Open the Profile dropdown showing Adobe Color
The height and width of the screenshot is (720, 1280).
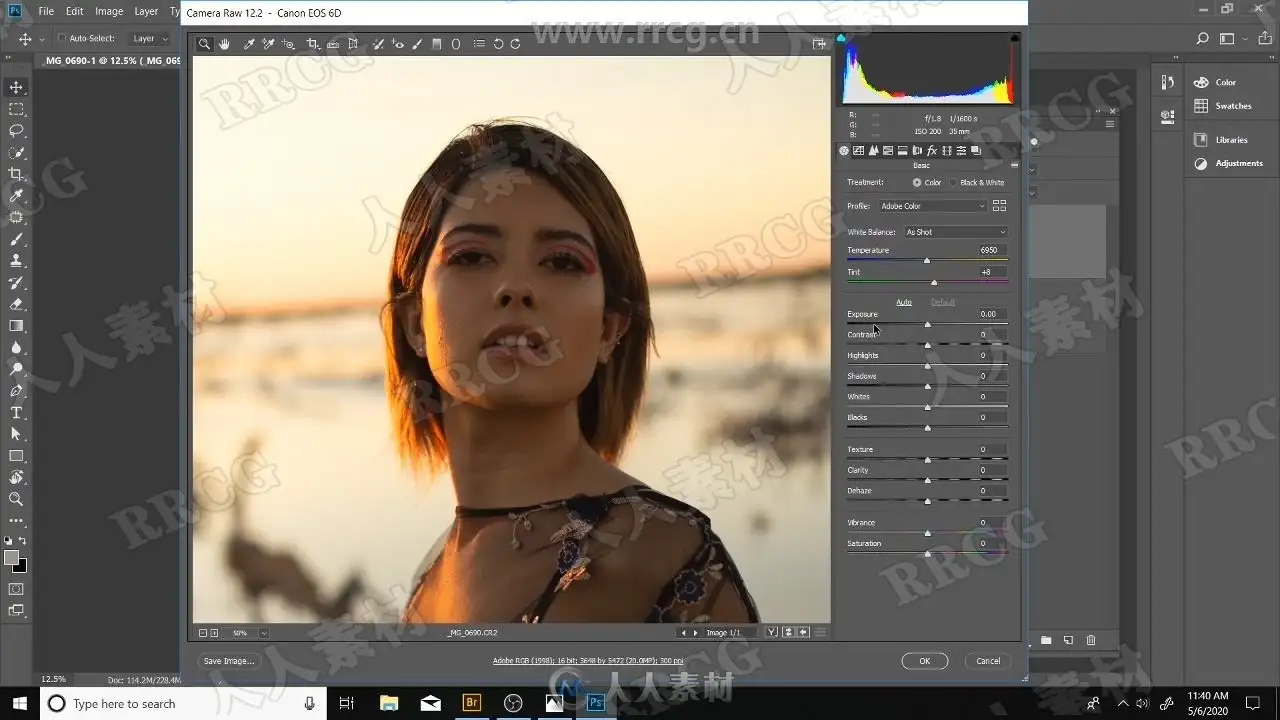click(x=932, y=206)
